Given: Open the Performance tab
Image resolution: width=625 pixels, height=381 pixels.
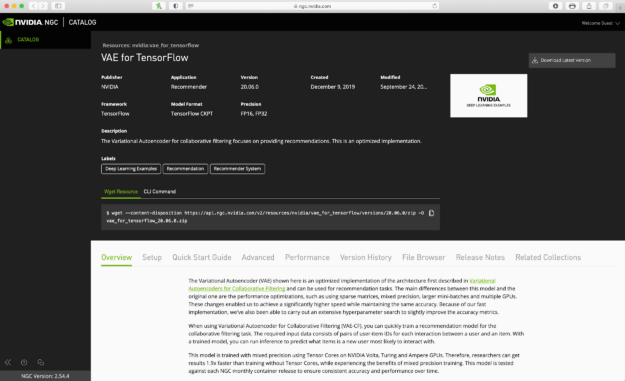Looking at the screenshot, I should 307,257.
